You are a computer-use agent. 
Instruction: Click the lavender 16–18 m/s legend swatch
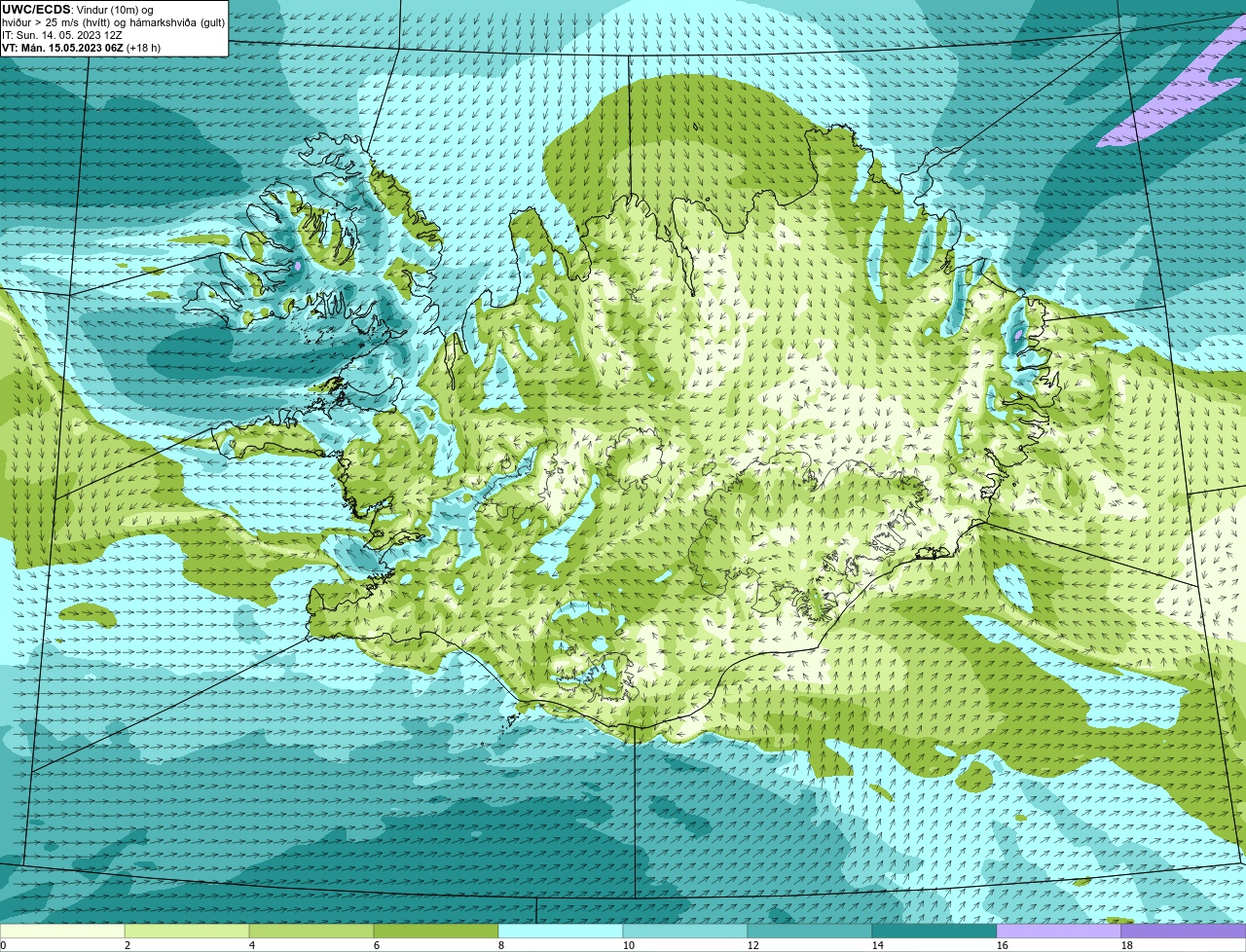click(x=1059, y=932)
